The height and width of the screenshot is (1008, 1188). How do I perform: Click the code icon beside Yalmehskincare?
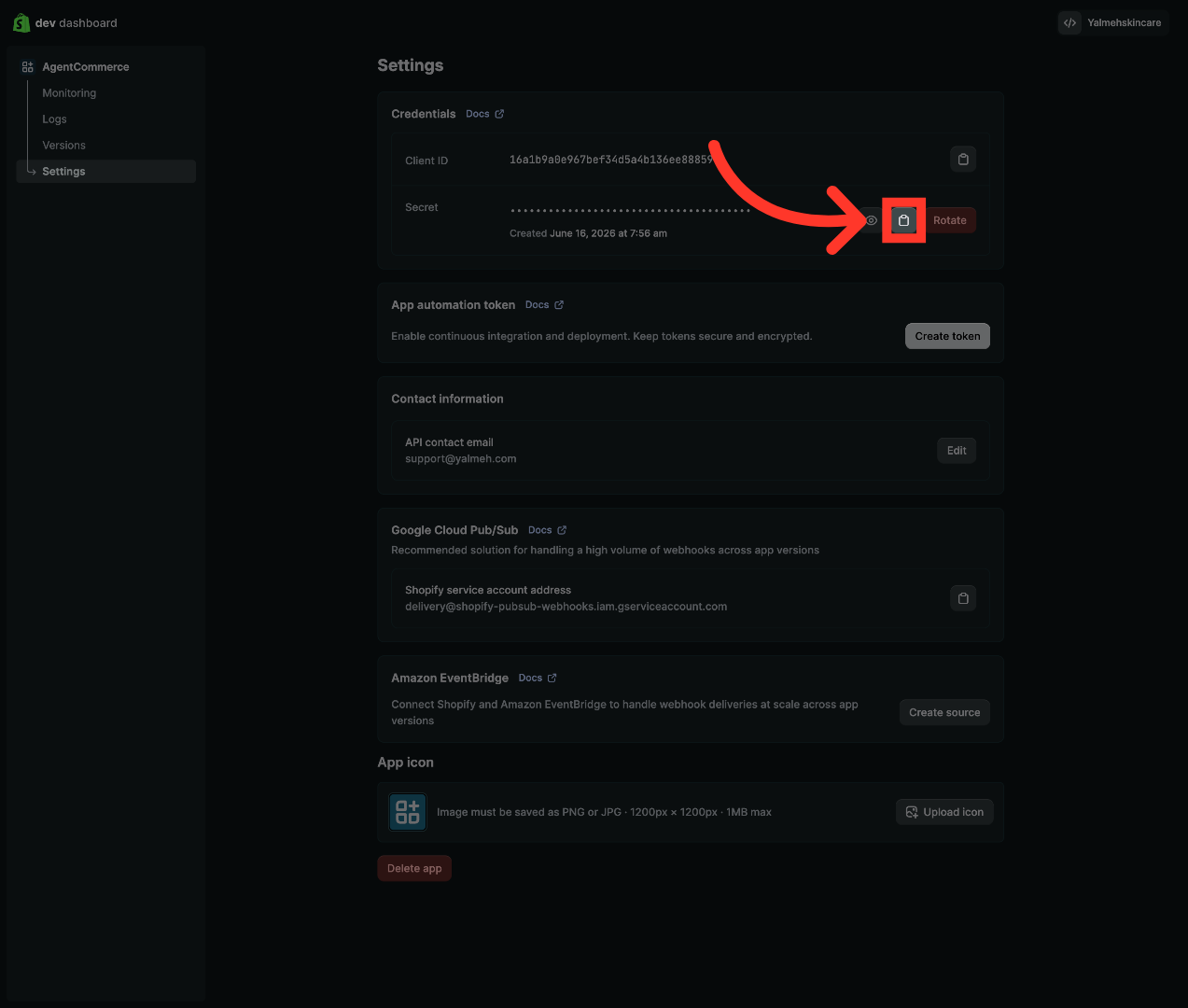click(x=1069, y=22)
